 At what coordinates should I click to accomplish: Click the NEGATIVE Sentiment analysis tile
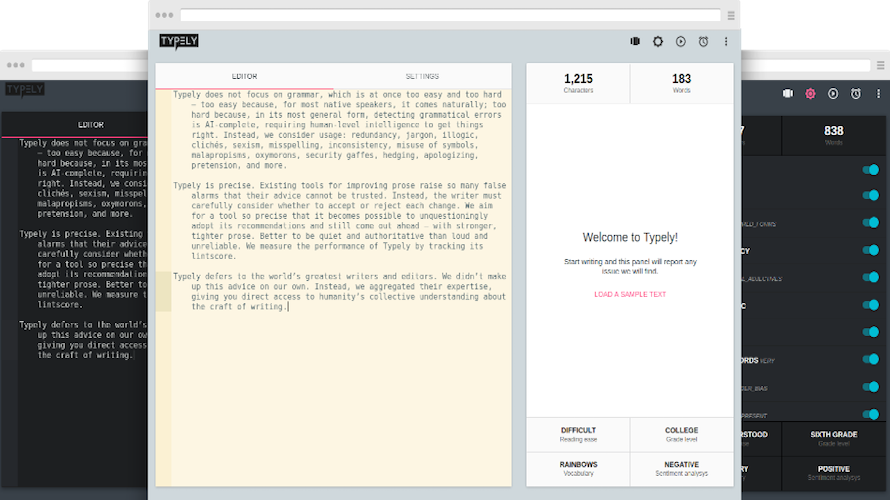682,469
